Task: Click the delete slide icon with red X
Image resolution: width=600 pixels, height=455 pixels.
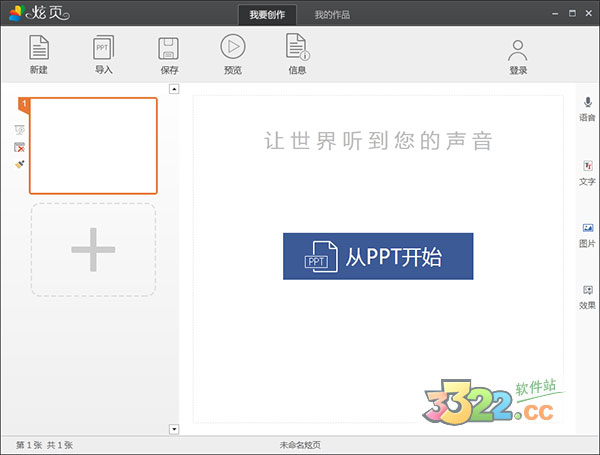Action: tap(20, 147)
